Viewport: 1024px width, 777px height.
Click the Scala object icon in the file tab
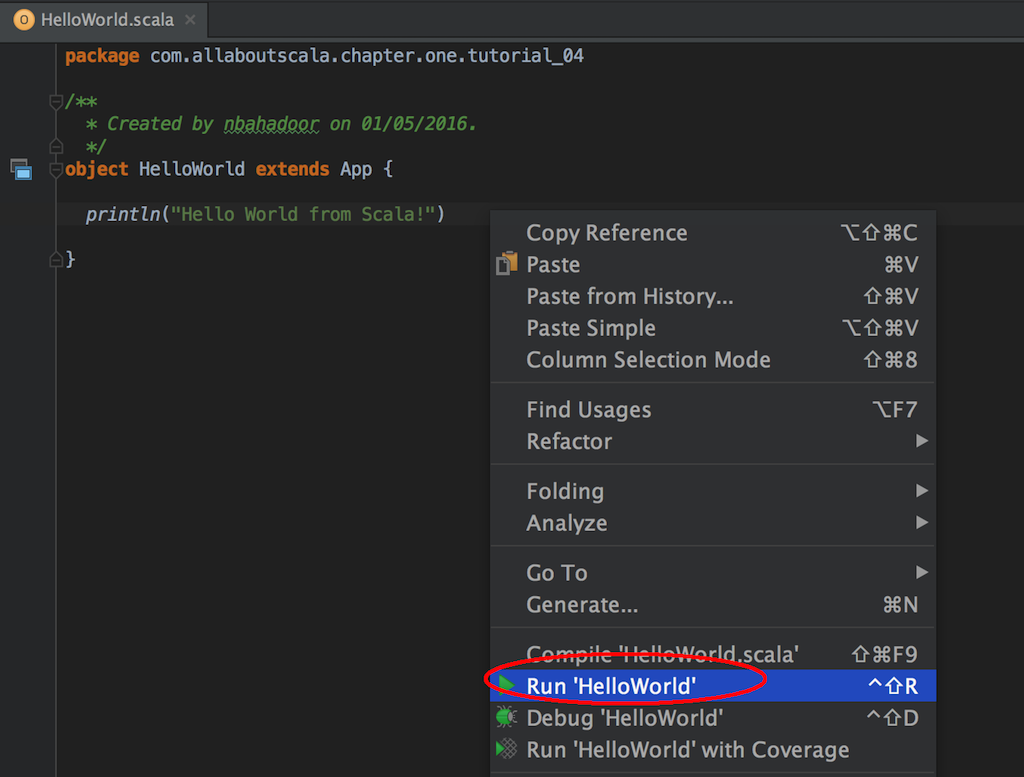(x=24, y=20)
